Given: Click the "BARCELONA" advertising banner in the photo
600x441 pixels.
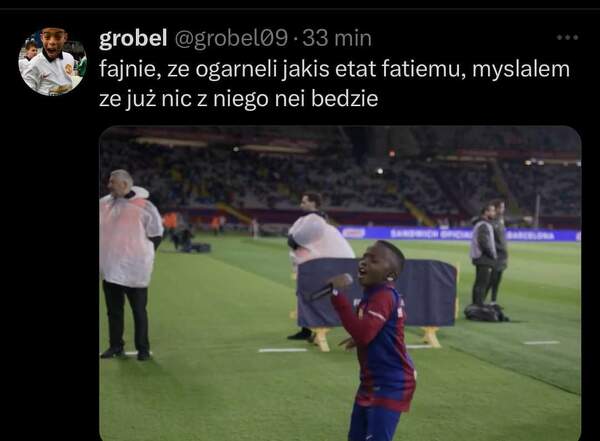Looking at the screenshot, I should (530, 235).
